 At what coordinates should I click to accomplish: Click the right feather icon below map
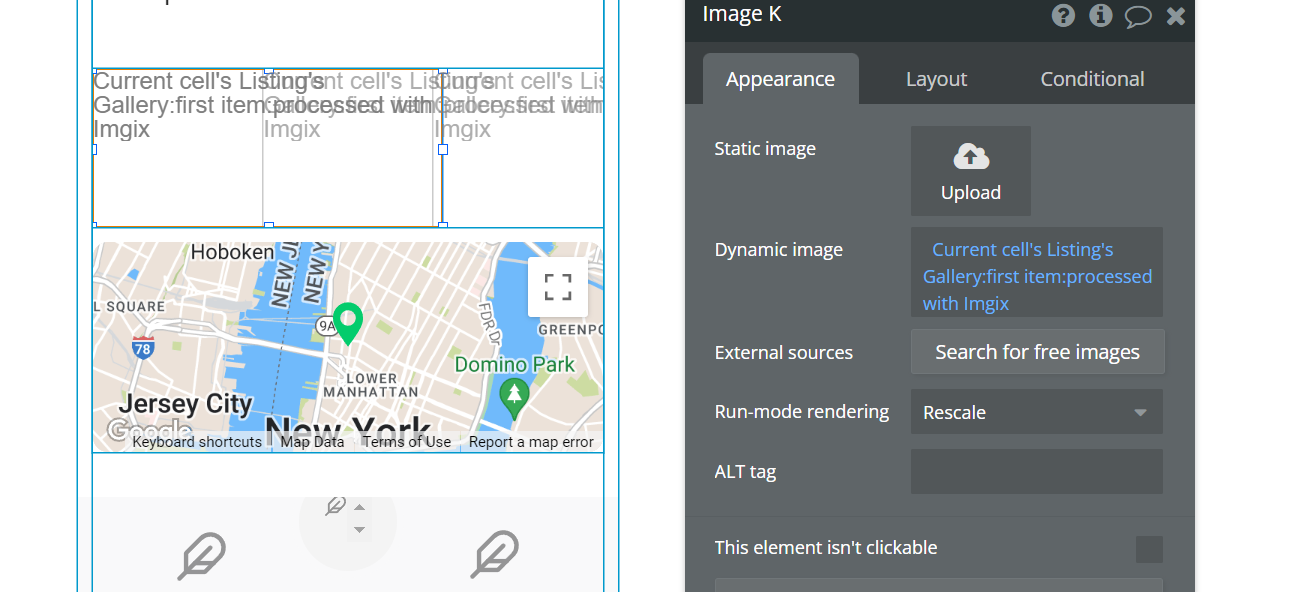pyautogui.click(x=495, y=555)
